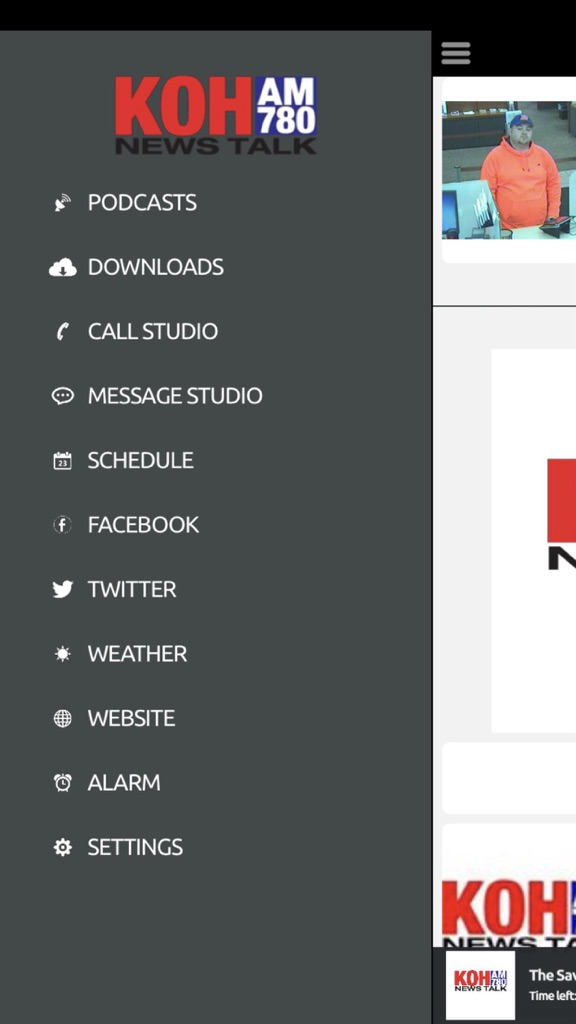Click the Twitter bird icon
This screenshot has width=576, height=1024.
click(63, 589)
